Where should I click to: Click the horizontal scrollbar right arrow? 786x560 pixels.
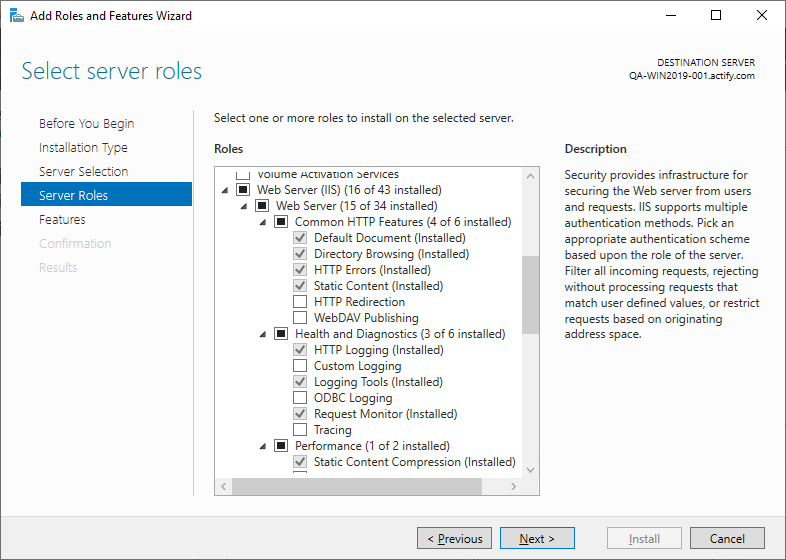(514, 487)
